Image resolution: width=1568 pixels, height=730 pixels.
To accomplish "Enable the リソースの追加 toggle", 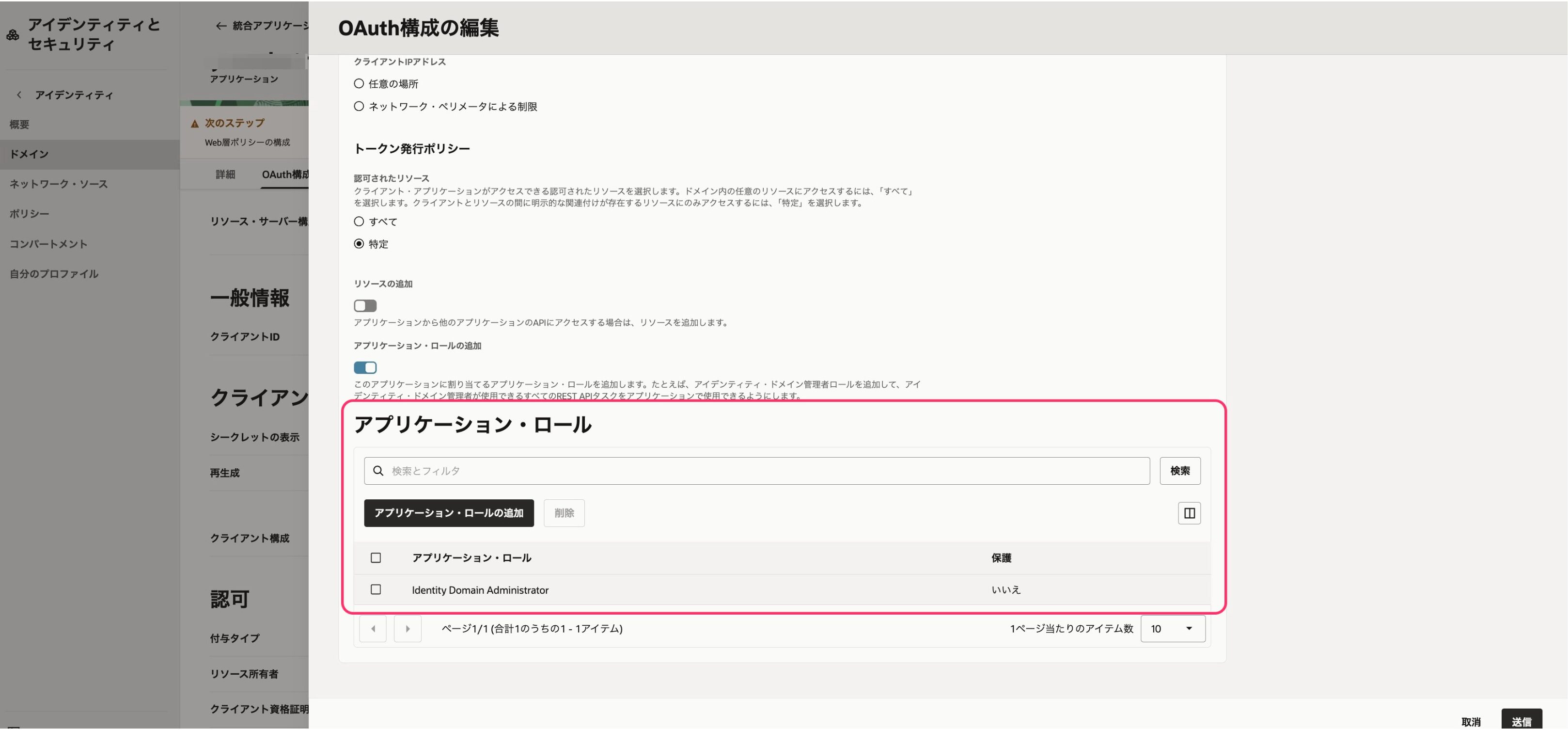I will (x=364, y=305).
